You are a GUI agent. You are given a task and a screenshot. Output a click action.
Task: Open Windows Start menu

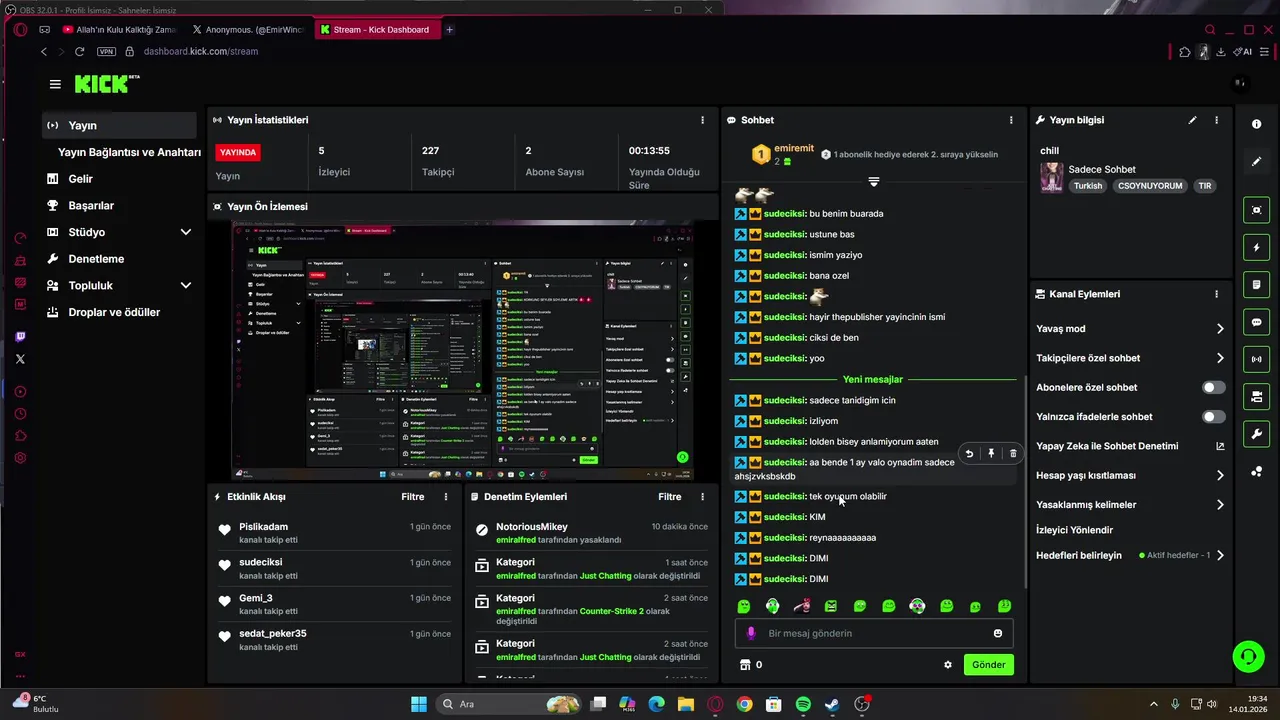[x=419, y=704]
